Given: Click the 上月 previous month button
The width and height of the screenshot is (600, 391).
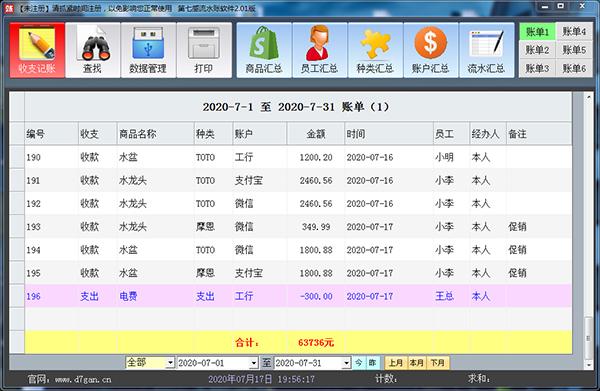Looking at the screenshot, I should 396,363.
